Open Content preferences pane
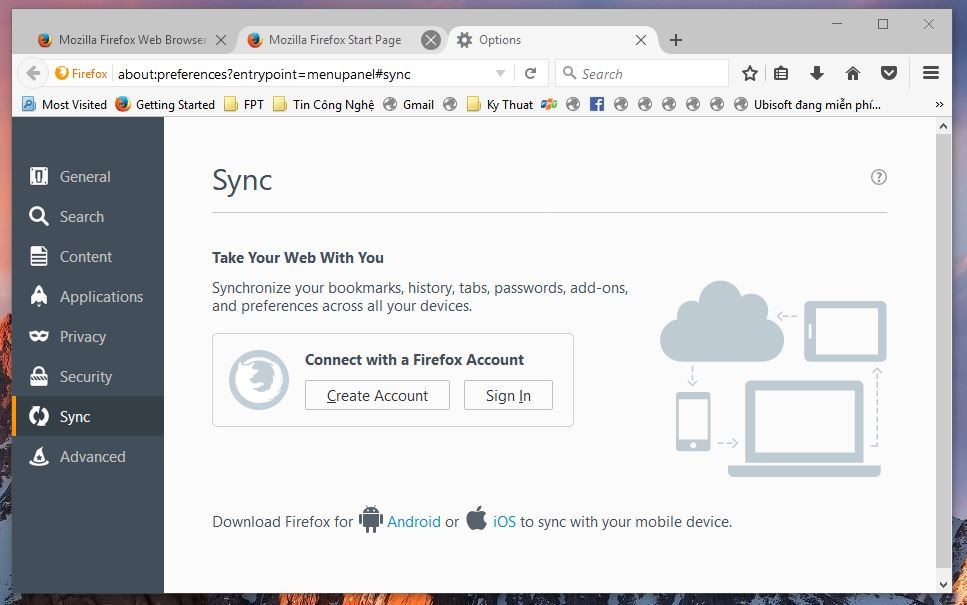The image size is (967, 605). coord(88,257)
